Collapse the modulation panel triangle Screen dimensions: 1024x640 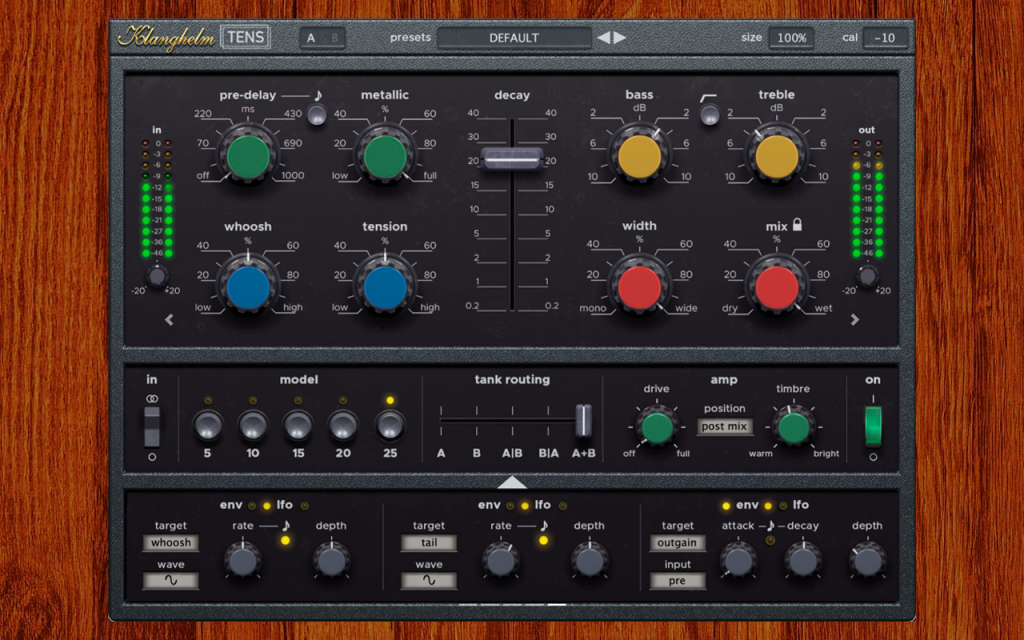pyautogui.click(x=512, y=482)
